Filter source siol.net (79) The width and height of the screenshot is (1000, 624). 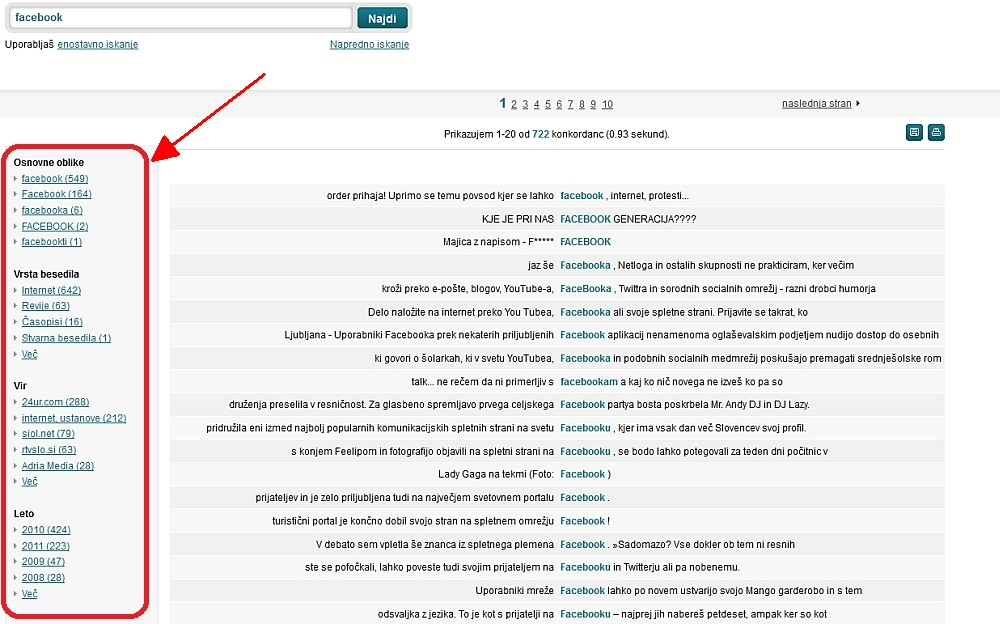48,434
